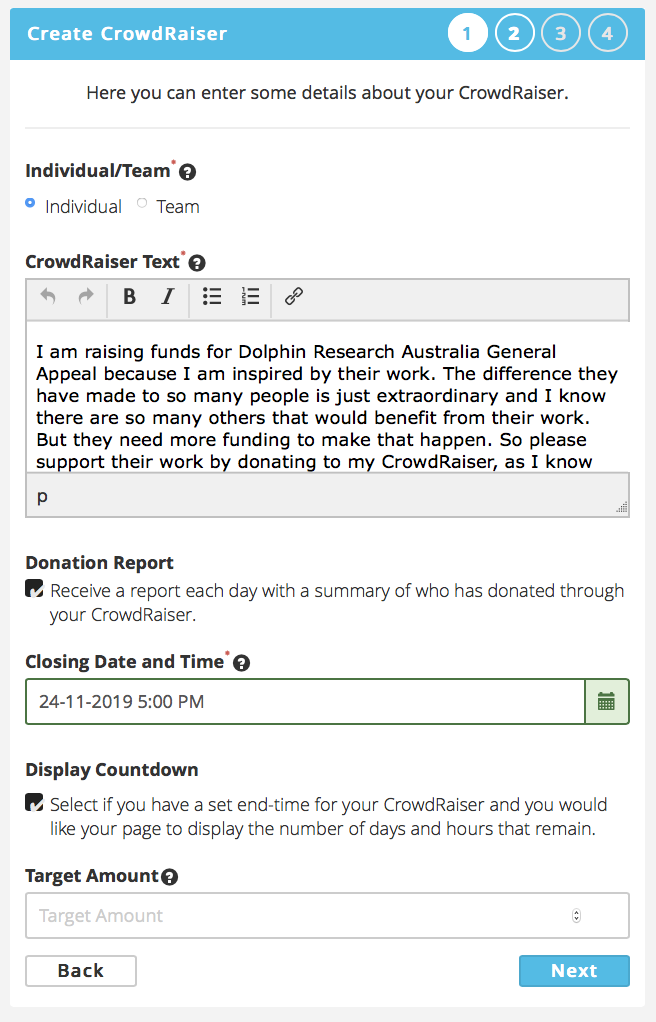Toggle italic formatting in the editor
Screen dimensions: 656x1022
[x=168, y=297]
